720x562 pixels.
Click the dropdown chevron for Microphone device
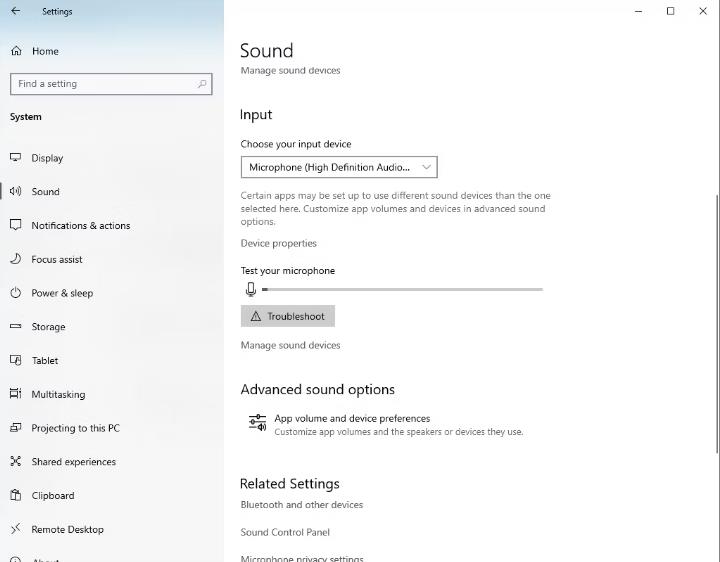click(x=427, y=167)
